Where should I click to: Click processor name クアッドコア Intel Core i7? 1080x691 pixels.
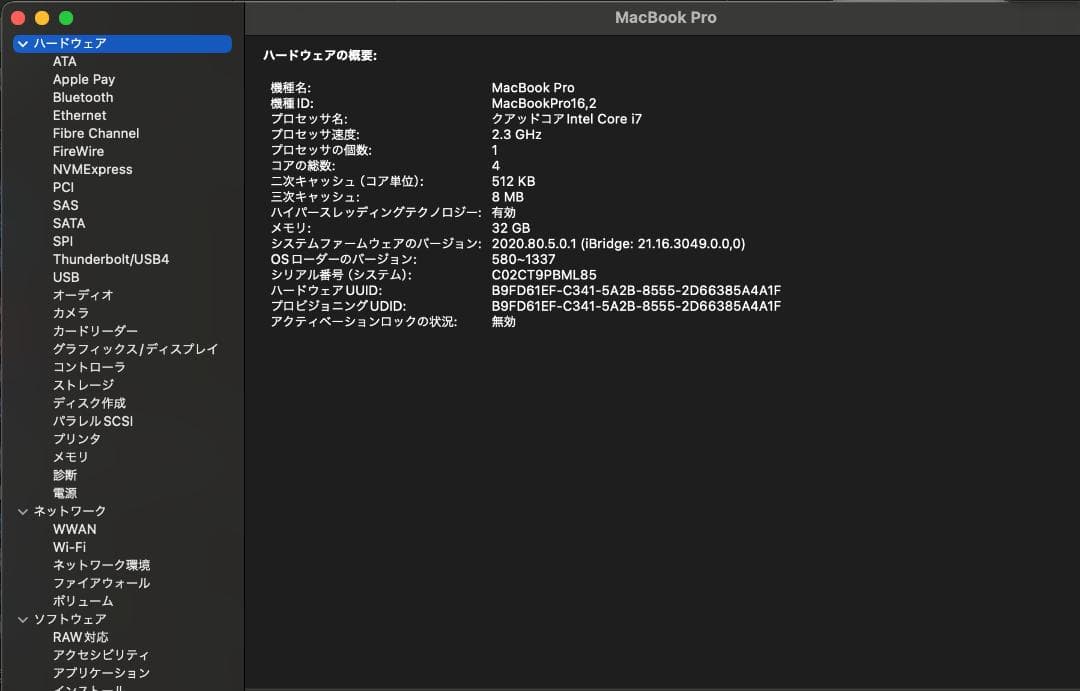567,118
